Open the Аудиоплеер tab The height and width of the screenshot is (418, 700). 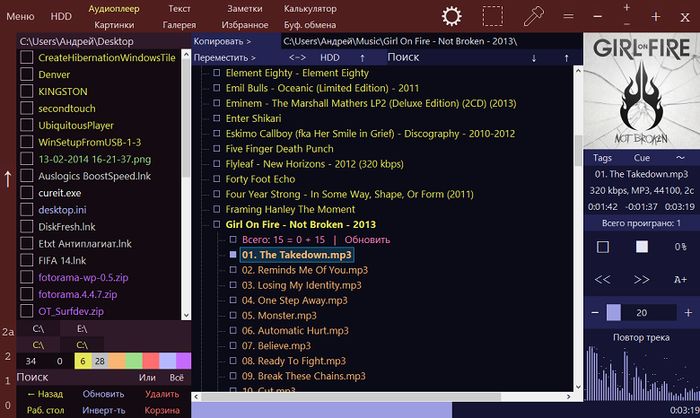(x=114, y=8)
